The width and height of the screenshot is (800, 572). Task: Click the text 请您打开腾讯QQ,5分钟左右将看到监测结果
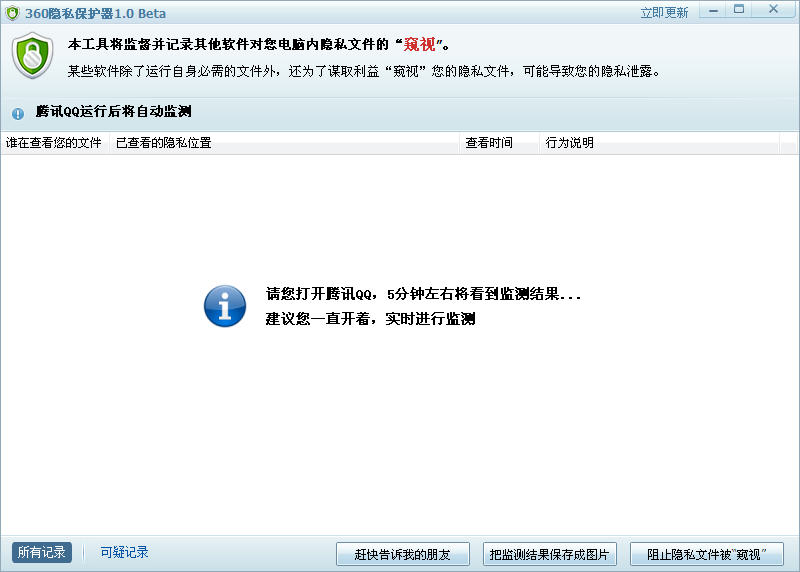coord(423,294)
